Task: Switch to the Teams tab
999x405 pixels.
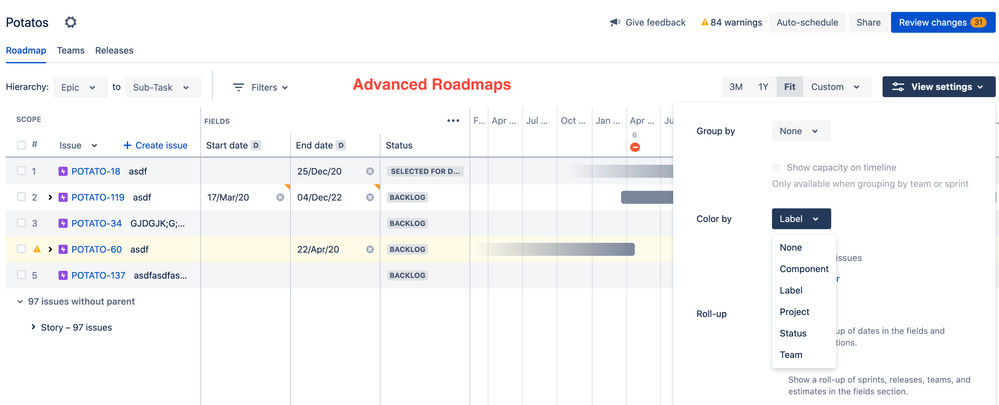Action: tap(71, 50)
